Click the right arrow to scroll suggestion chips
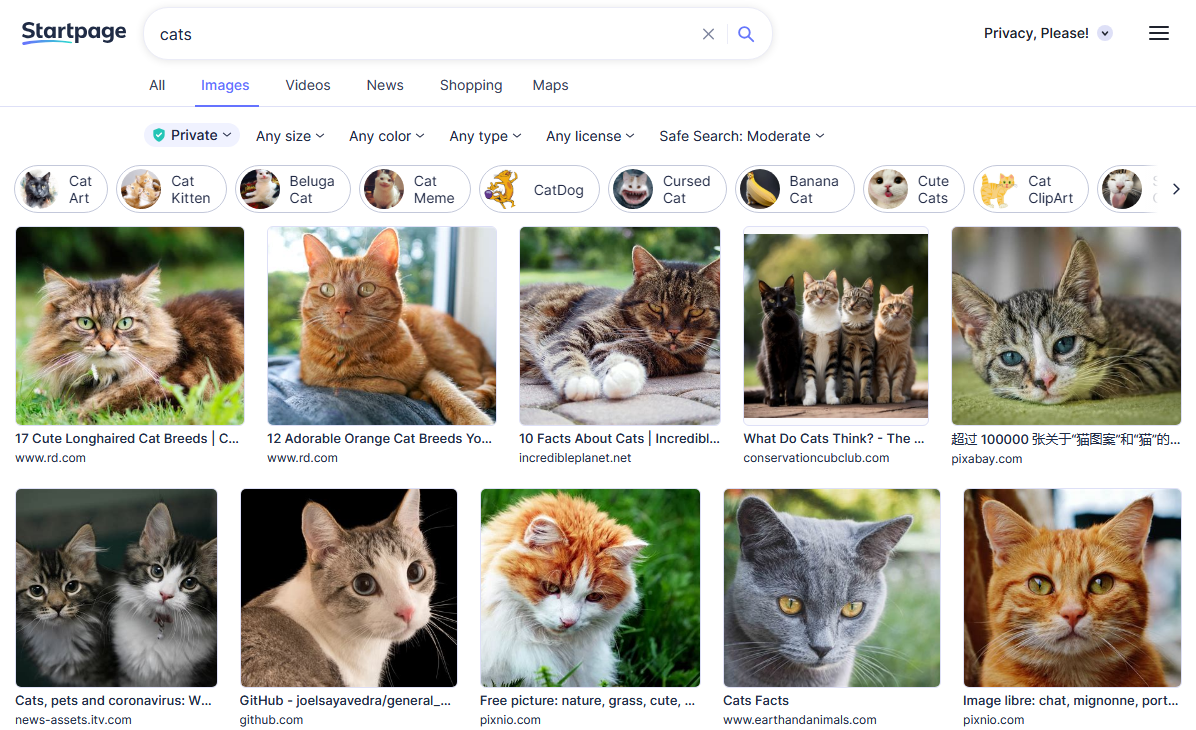Screen dimensions: 1196x730 click(1176, 188)
